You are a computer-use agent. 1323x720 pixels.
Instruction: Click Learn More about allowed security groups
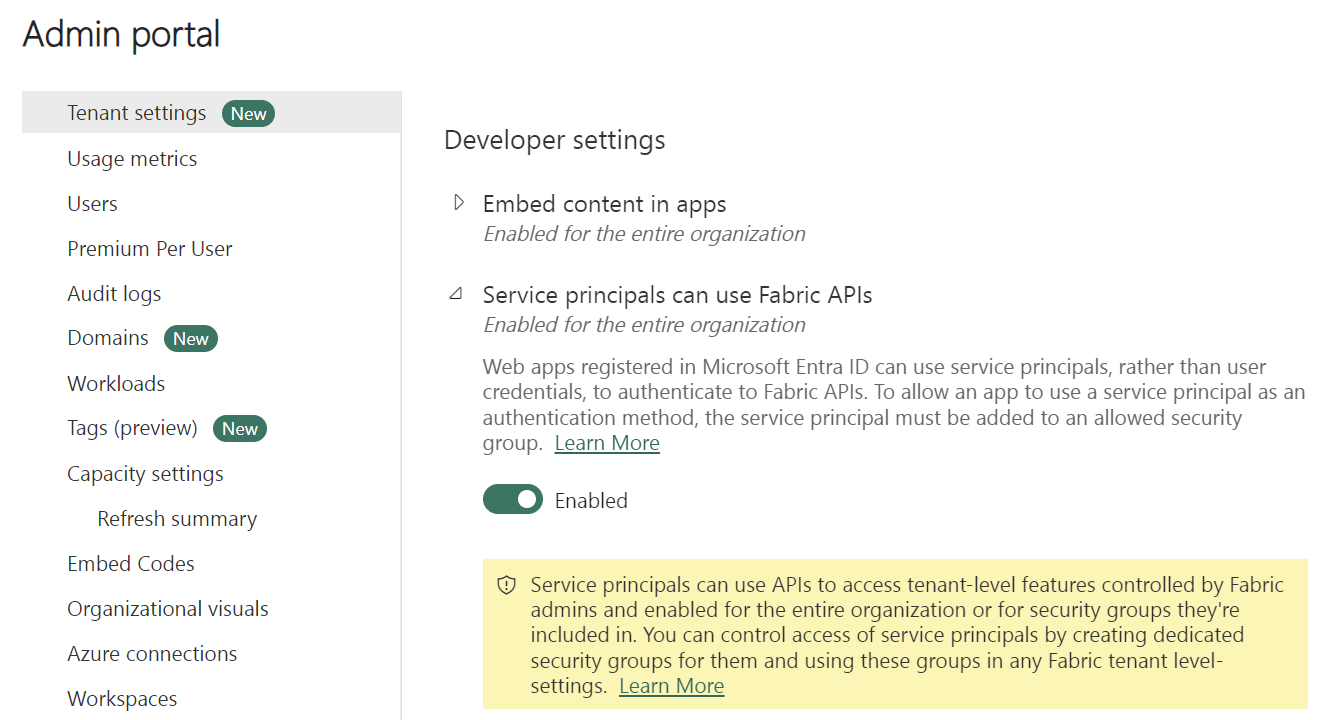point(606,442)
